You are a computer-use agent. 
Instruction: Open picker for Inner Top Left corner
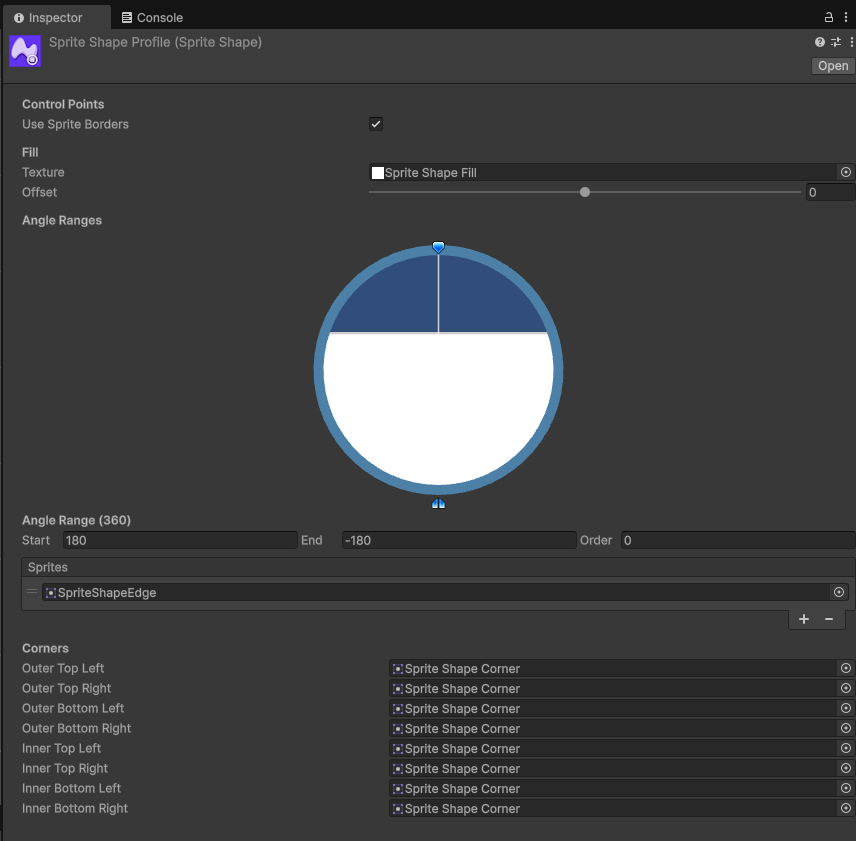(x=846, y=749)
